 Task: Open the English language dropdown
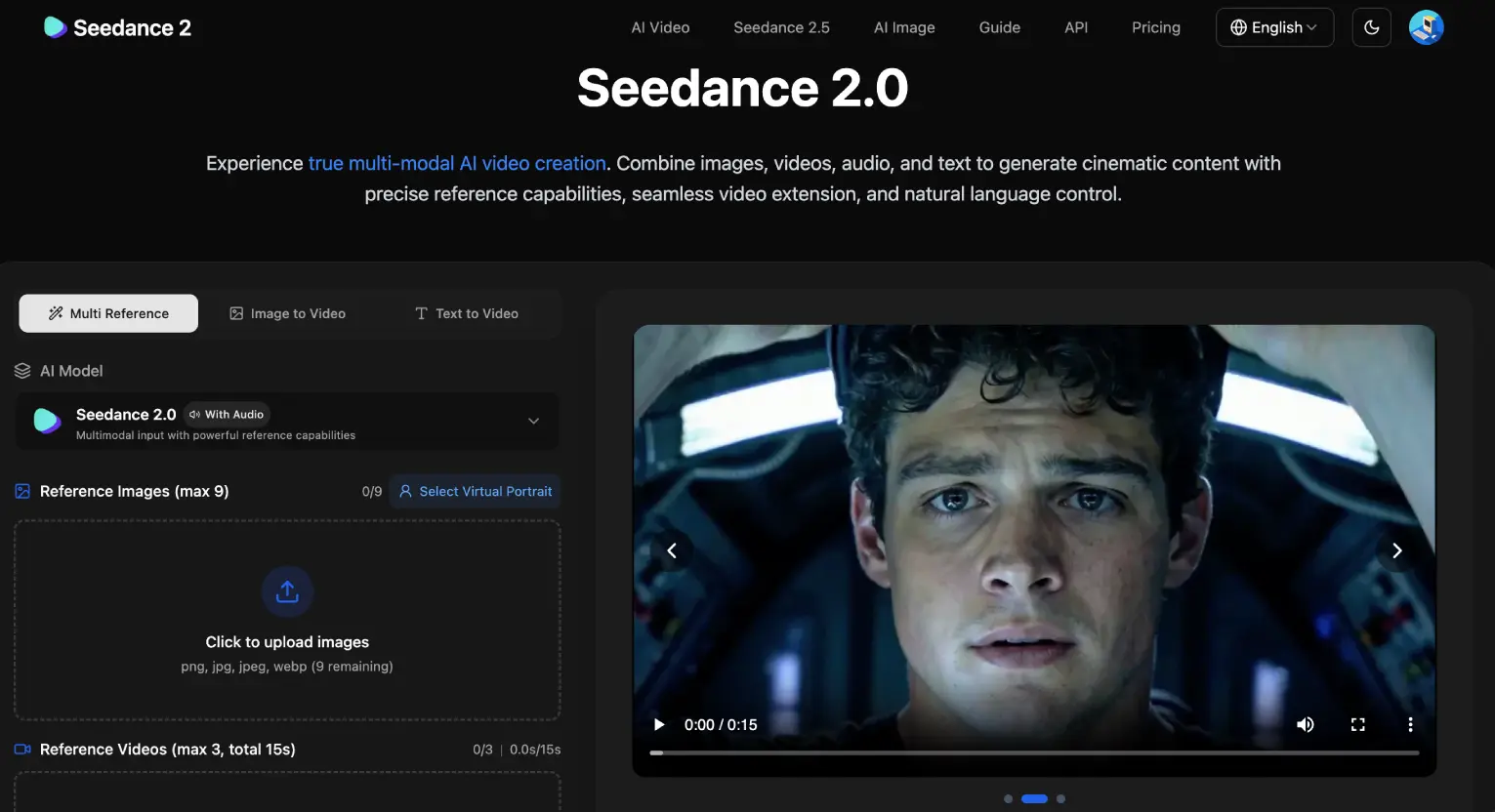click(x=1274, y=27)
